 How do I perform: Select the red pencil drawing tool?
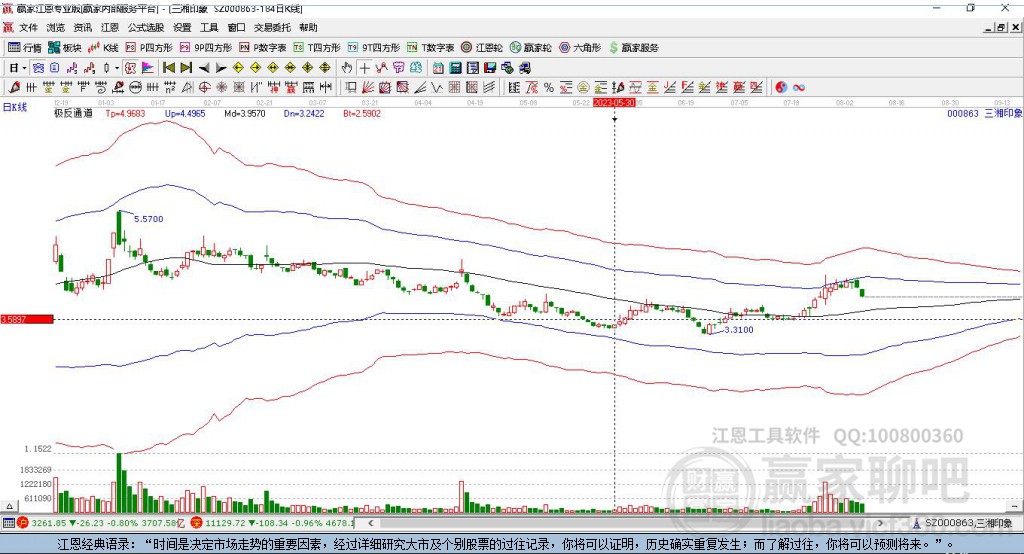(14, 87)
